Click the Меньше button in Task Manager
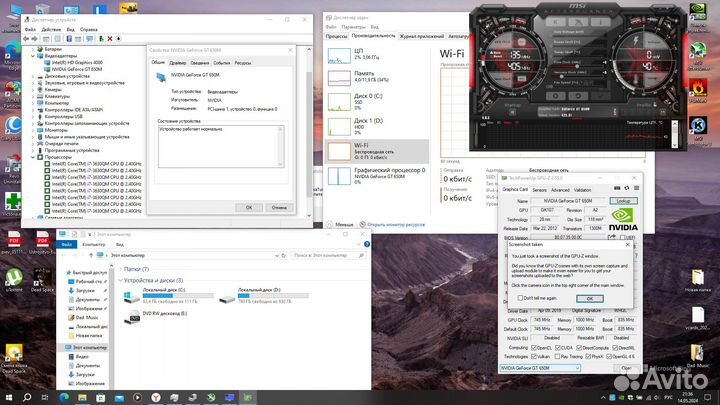 click(x=340, y=225)
